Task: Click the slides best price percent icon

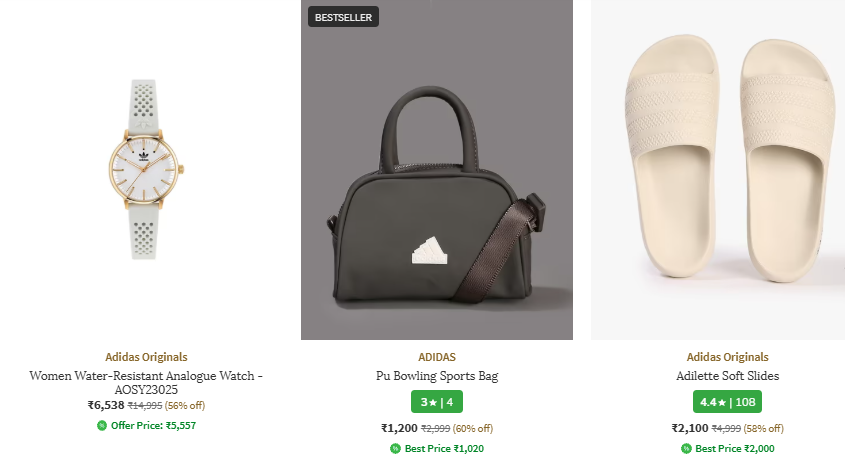Action: tap(685, 449)
